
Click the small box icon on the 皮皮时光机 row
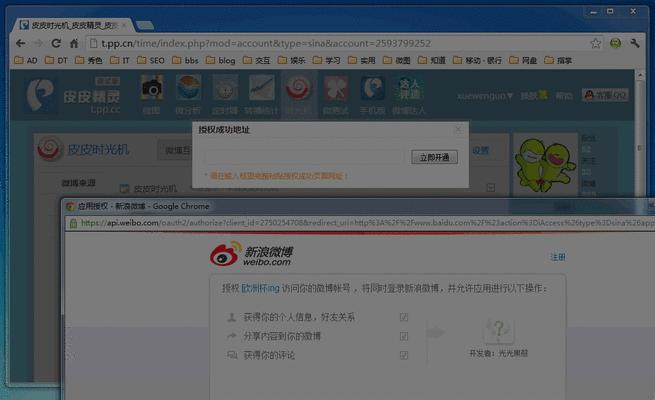click(x=490, y=188)
